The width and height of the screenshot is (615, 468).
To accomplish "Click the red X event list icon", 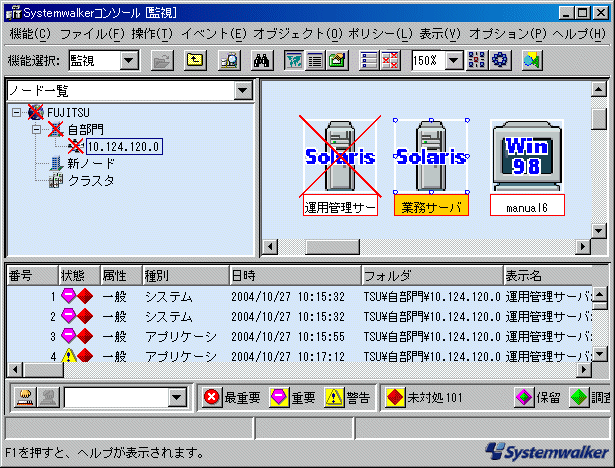I will click(390, 60).
